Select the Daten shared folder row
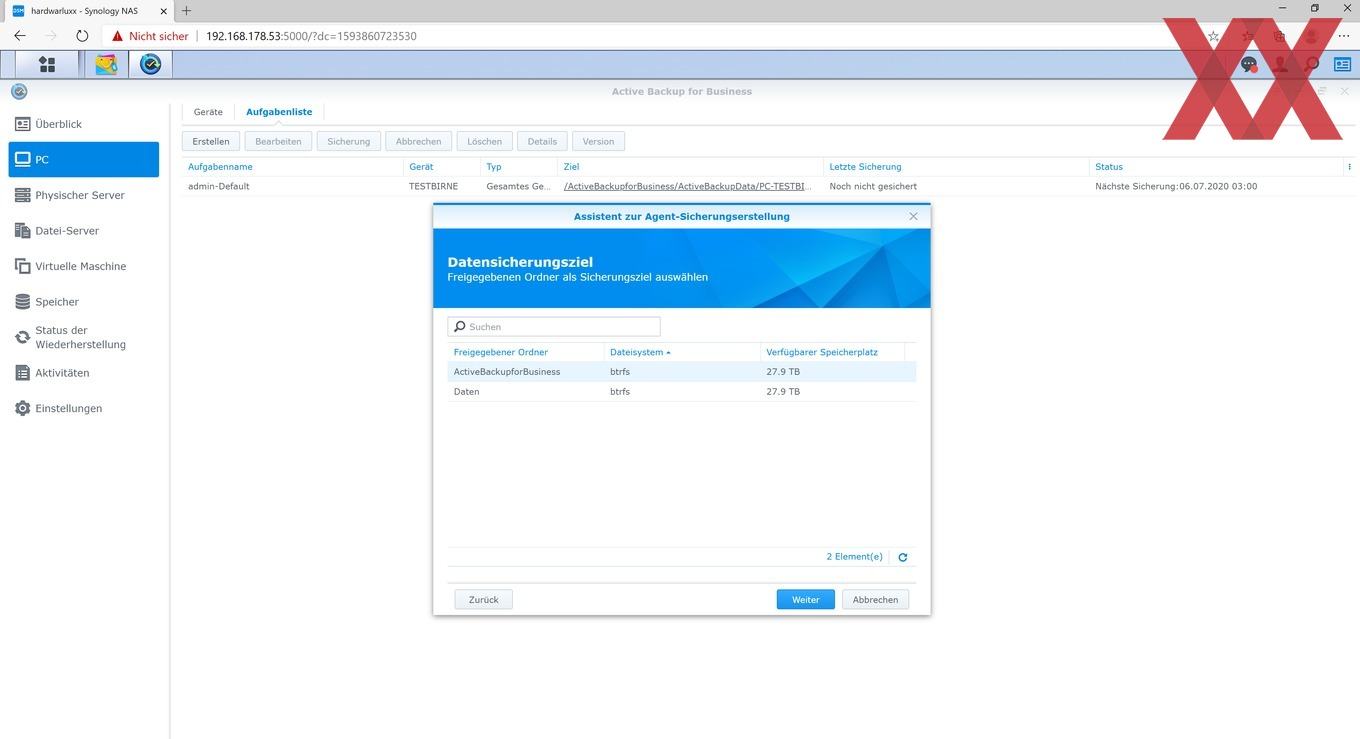1360x739 pixels. [682, 392]
